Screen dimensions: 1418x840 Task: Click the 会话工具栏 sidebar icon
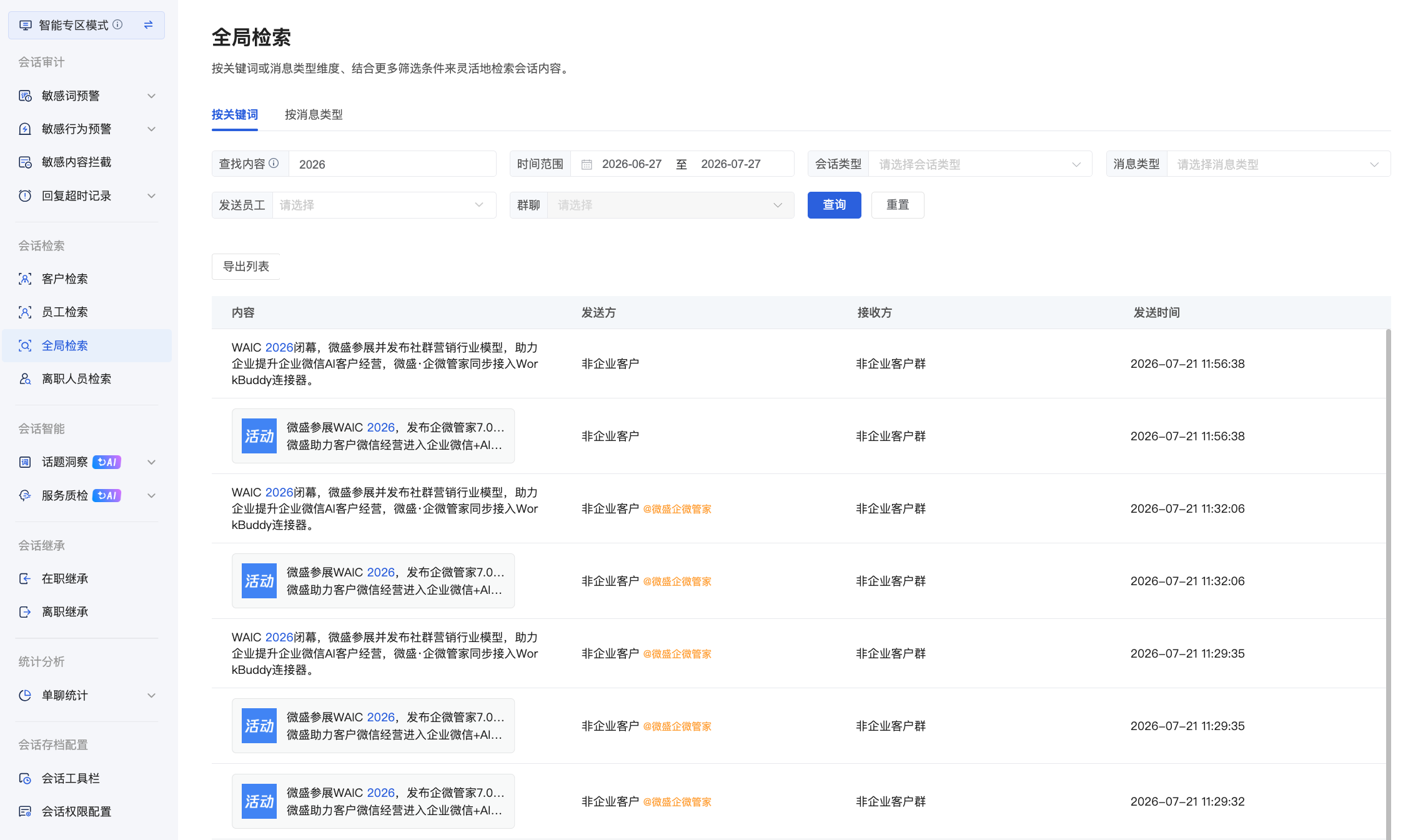click(25, 778)
